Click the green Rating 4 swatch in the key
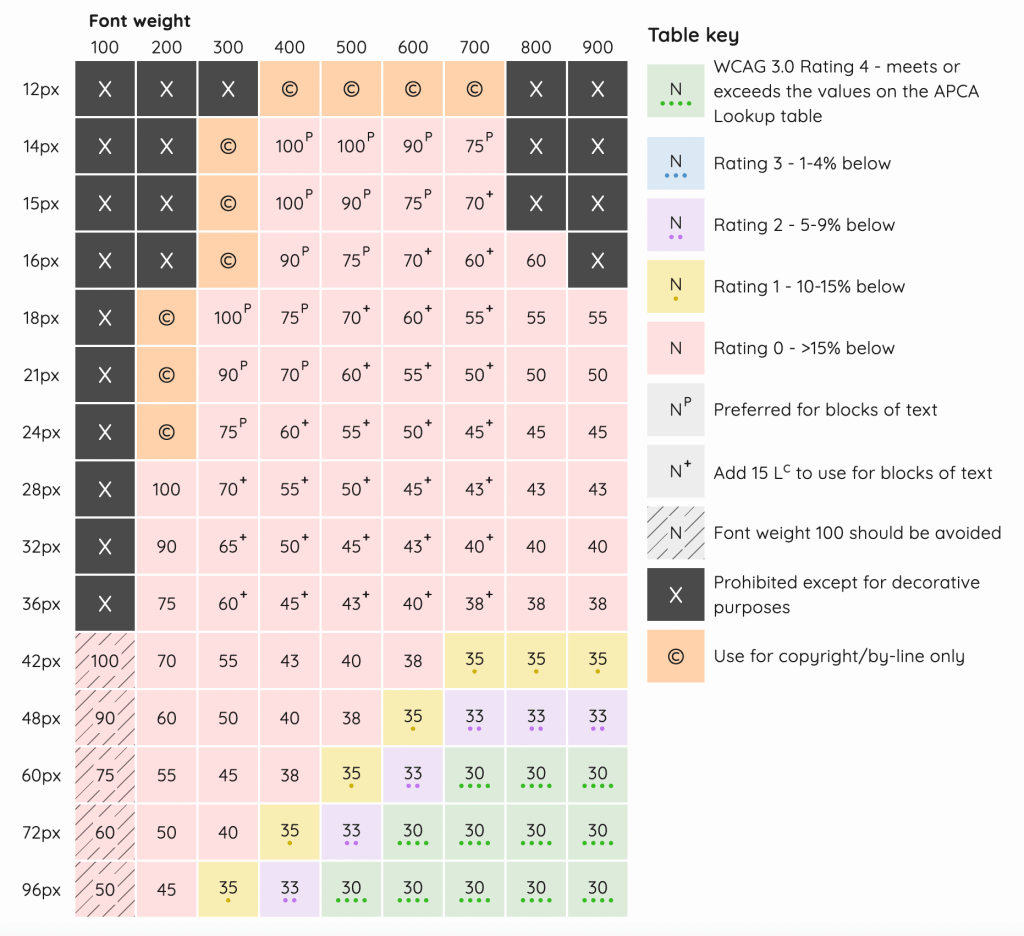 (676, 92)
